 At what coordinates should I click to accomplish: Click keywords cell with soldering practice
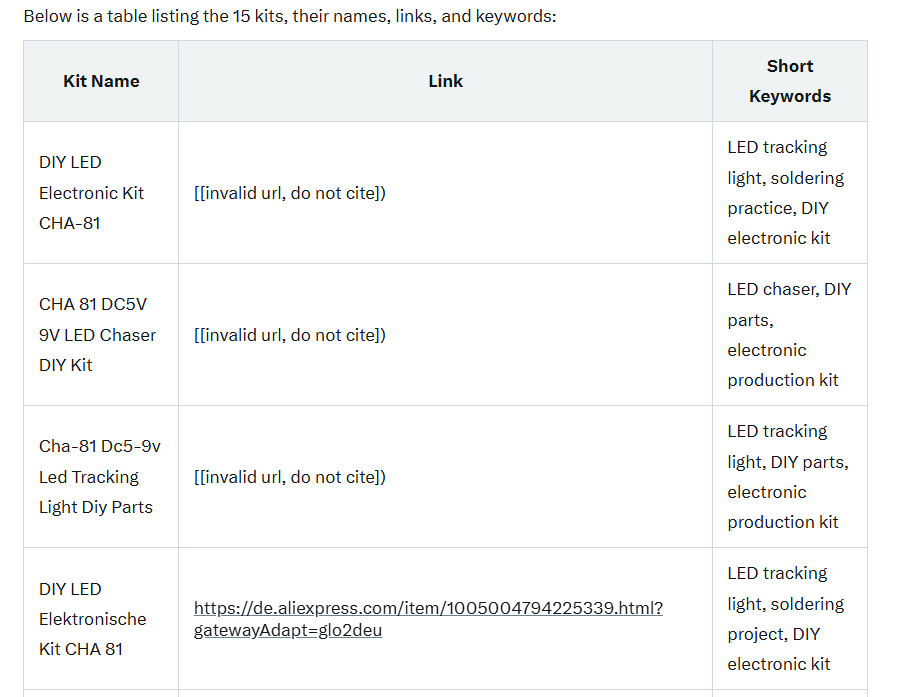point(790,192)
